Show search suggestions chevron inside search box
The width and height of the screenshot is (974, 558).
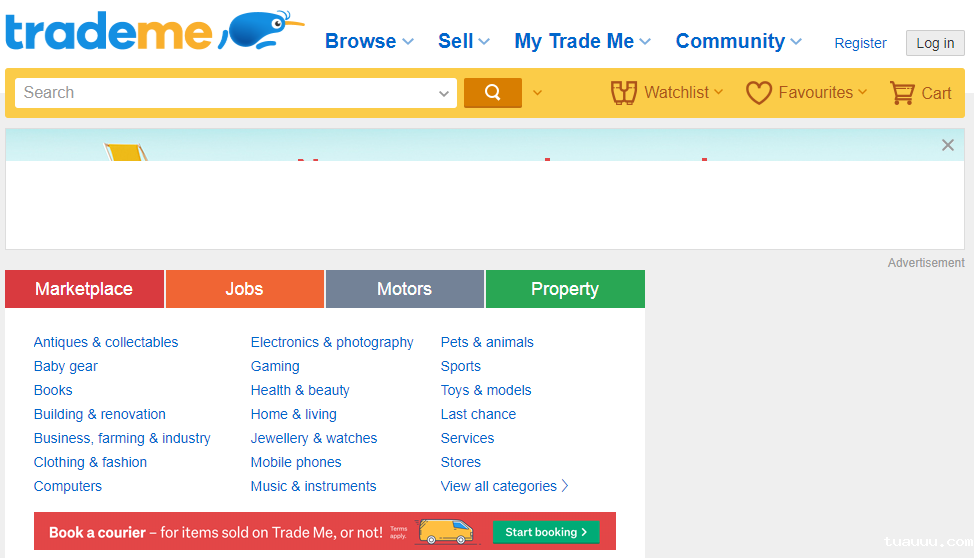tap(444, 93)
